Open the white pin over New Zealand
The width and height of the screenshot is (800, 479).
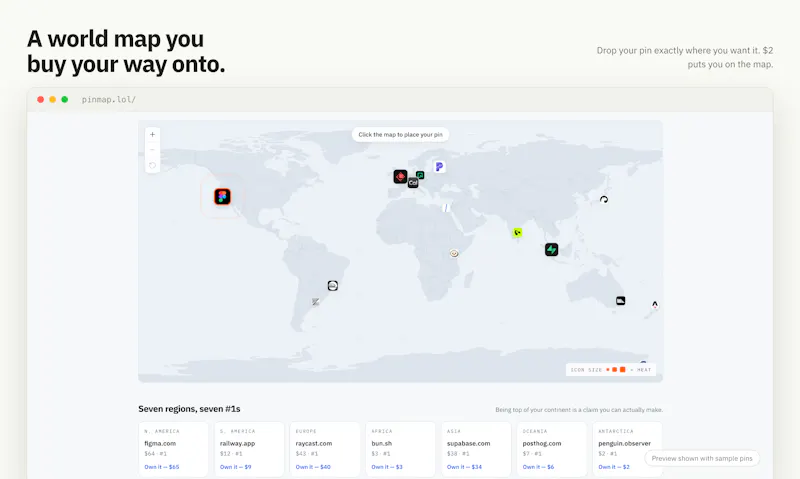click(x=655, y=305)
